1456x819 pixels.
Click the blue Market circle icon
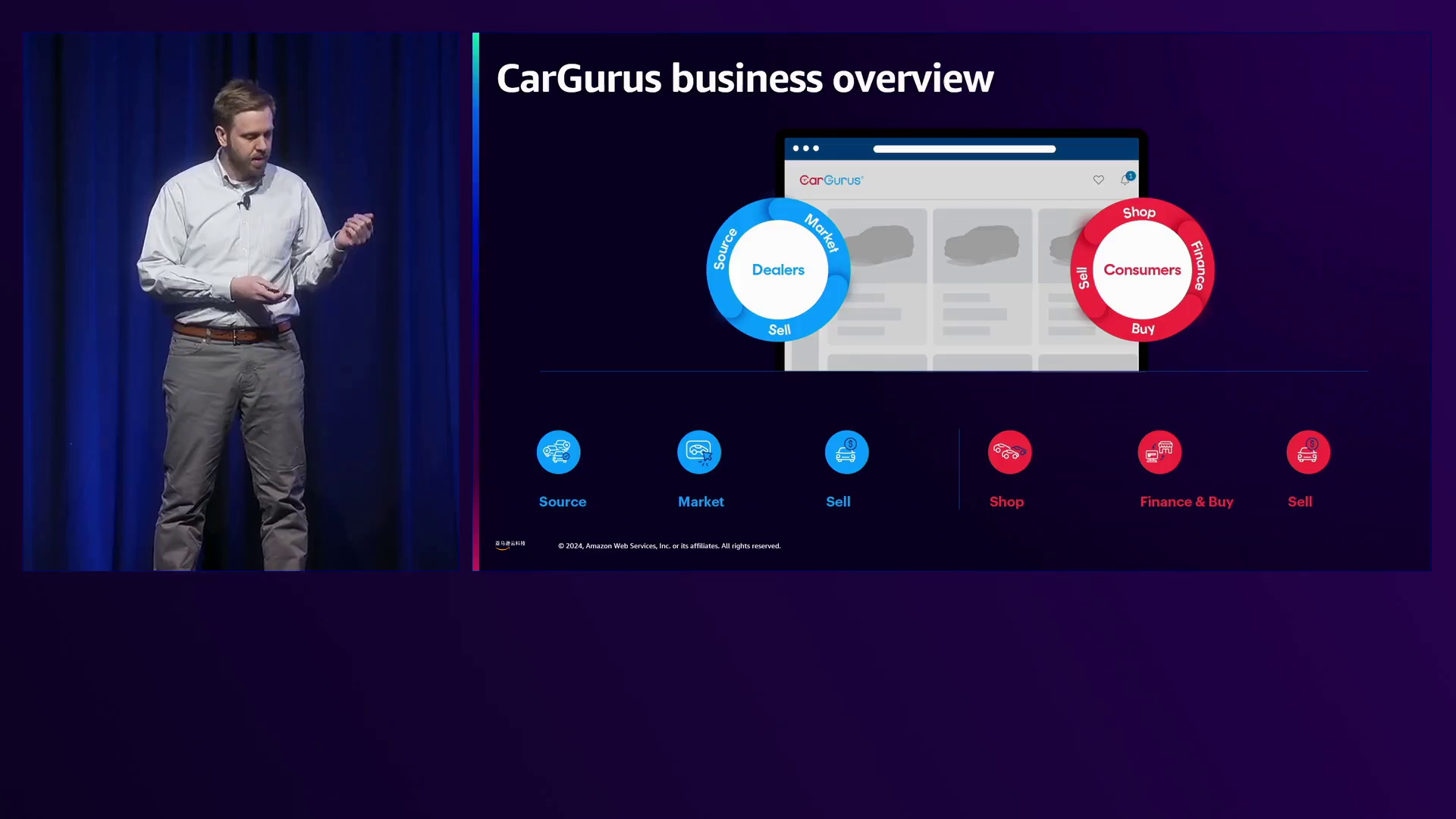[698, 452]
